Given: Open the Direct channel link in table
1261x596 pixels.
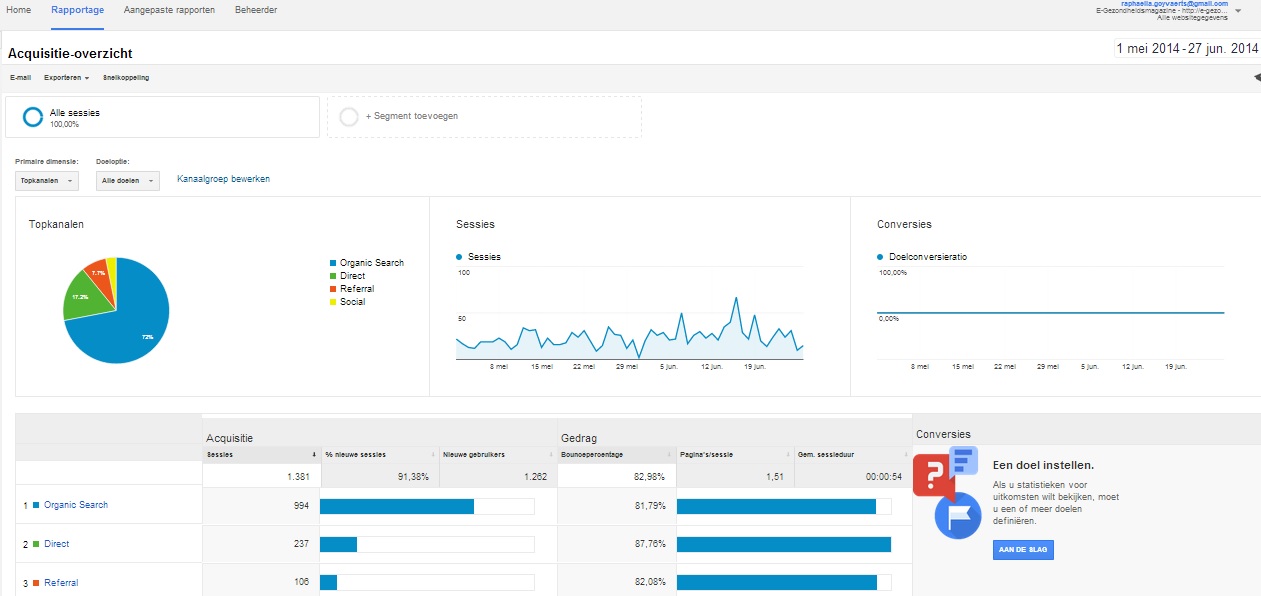Looking at the screenshot, I should coord(56,544).
